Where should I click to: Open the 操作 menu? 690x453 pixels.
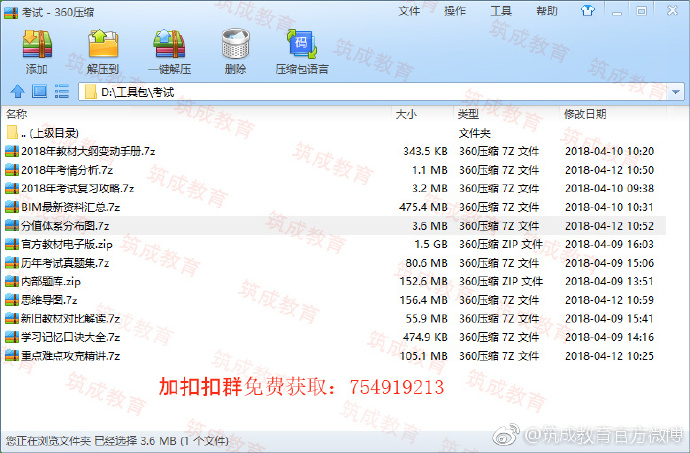[x=455, y=11]
